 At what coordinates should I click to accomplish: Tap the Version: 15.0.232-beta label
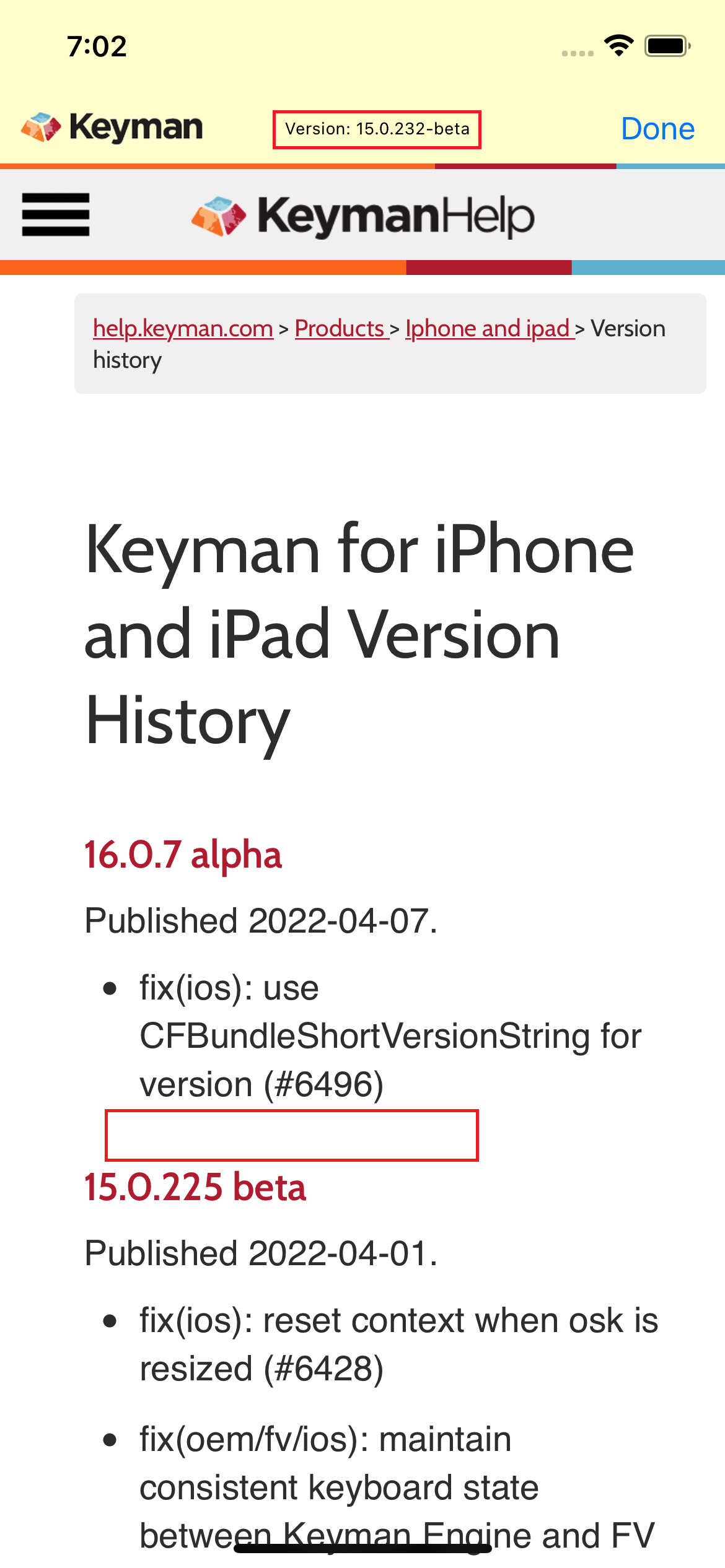coord(377,129)
